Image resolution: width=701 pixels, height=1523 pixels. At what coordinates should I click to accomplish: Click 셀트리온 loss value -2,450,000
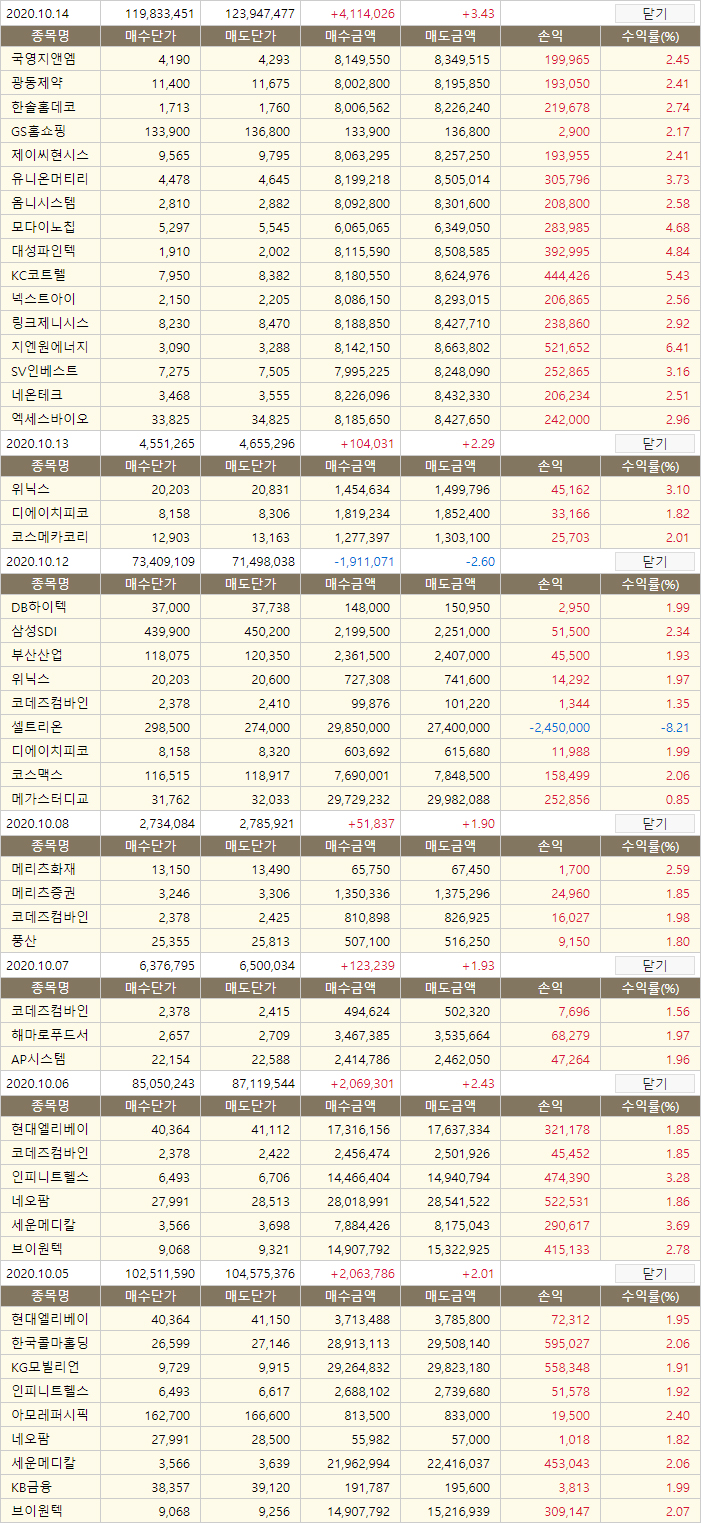point(559,728)
